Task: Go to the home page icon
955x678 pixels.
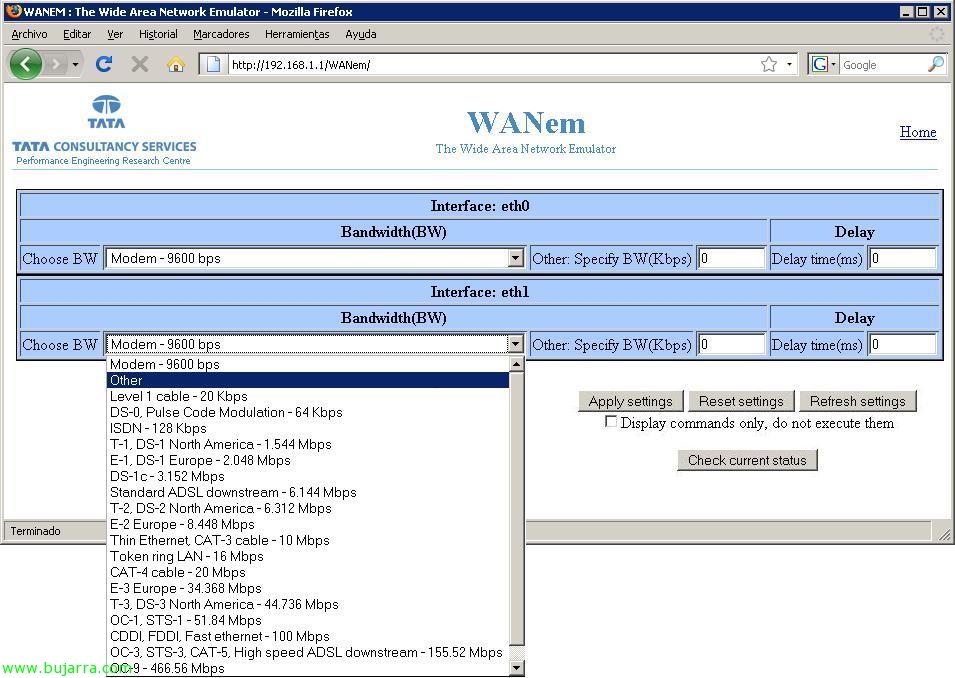Action: [176, 64]
